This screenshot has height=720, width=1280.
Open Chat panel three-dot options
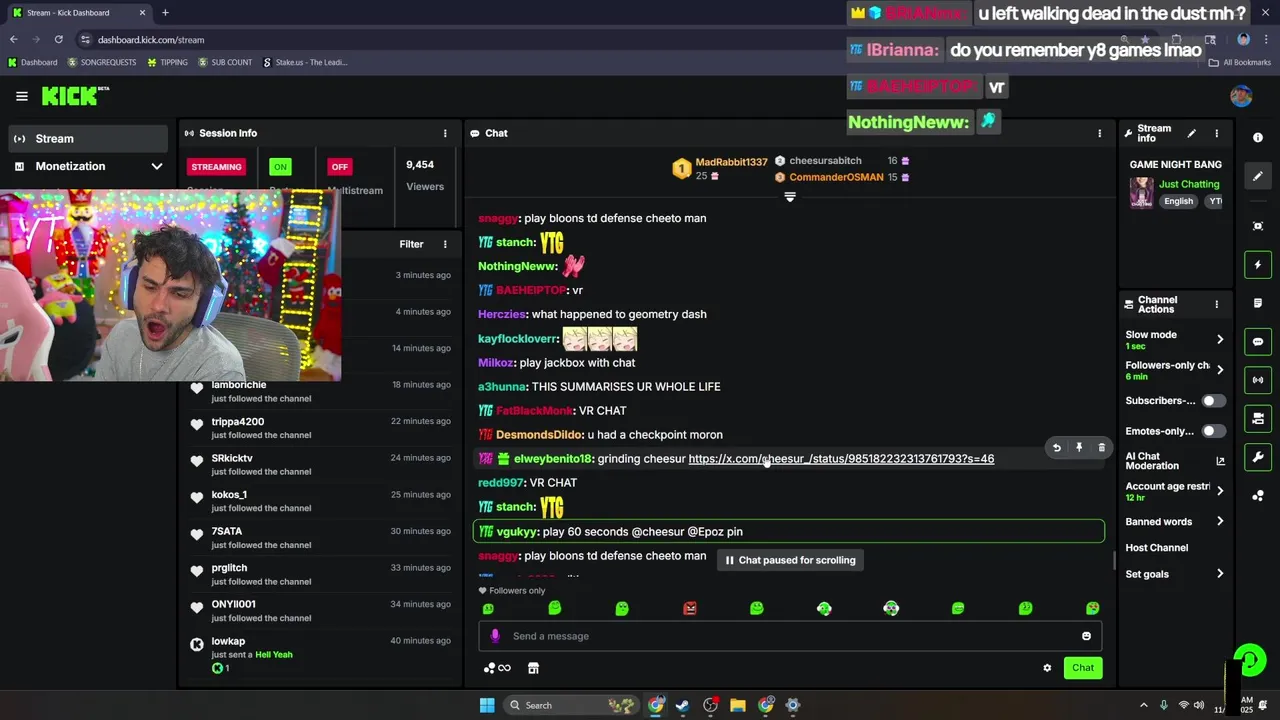(1099, 133)
